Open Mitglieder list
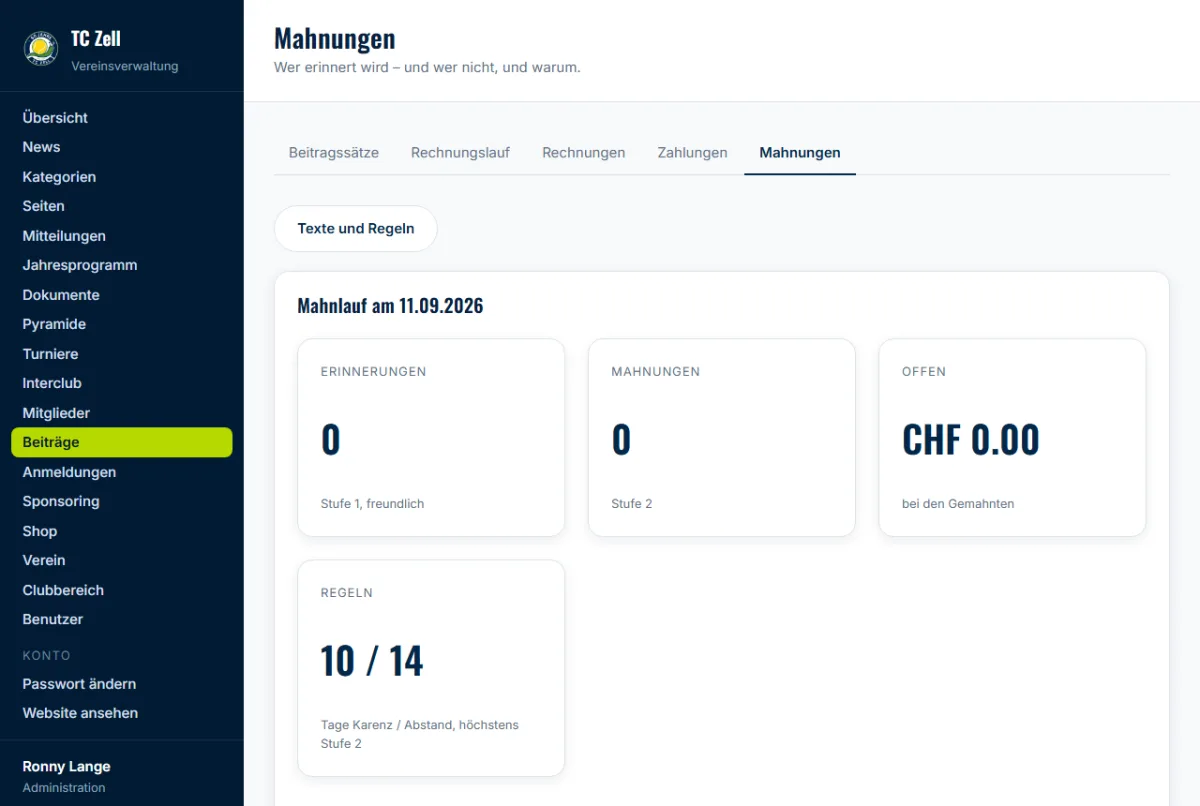The width and height of the screenshot is (1200, 806). (121, 412)
